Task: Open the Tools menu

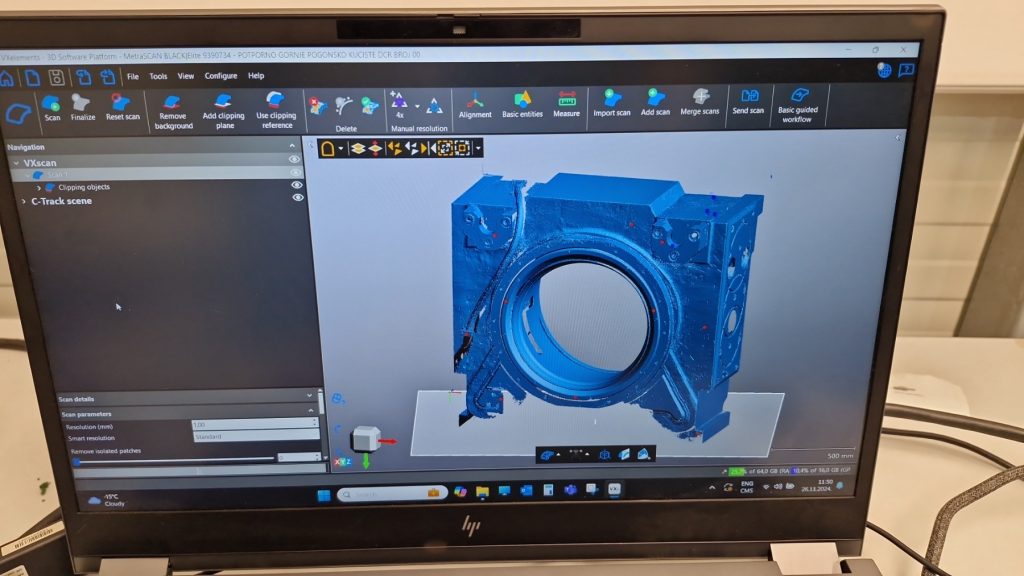Action: [158, 76]
